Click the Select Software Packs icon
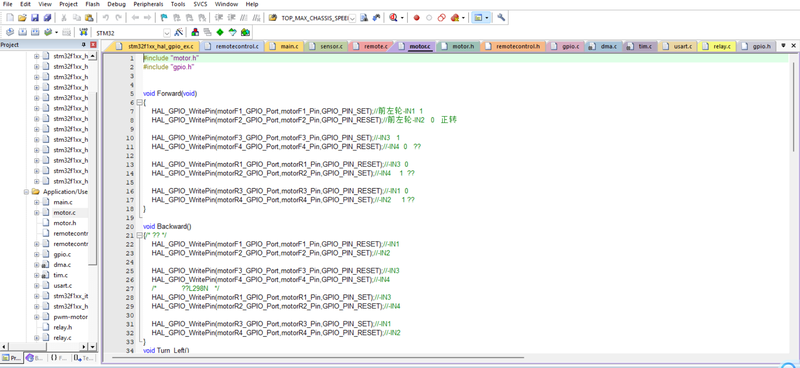 coord(233,32)
